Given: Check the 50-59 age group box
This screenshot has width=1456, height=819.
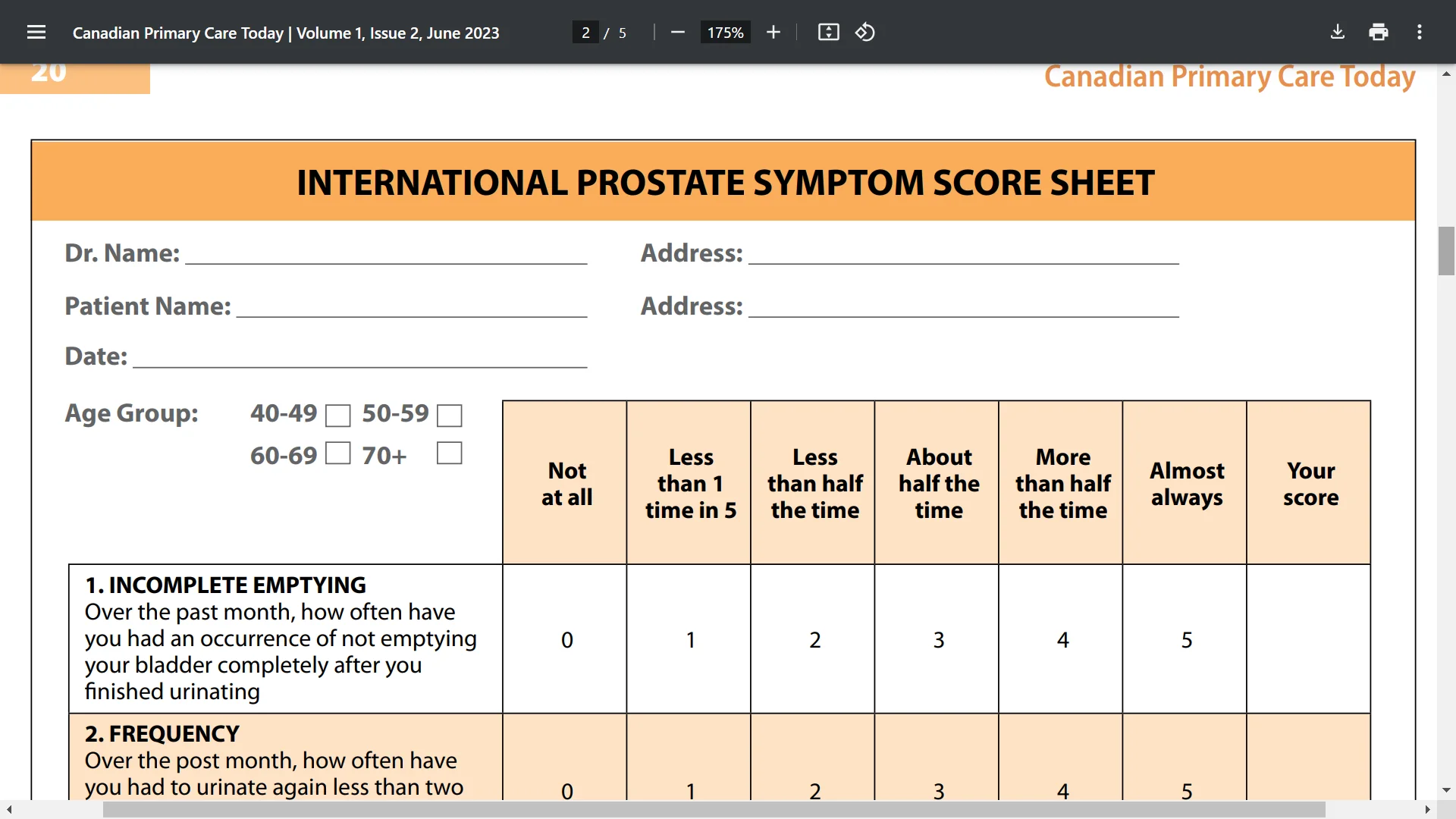Looking at the screenshot, I should click(450, 416).
